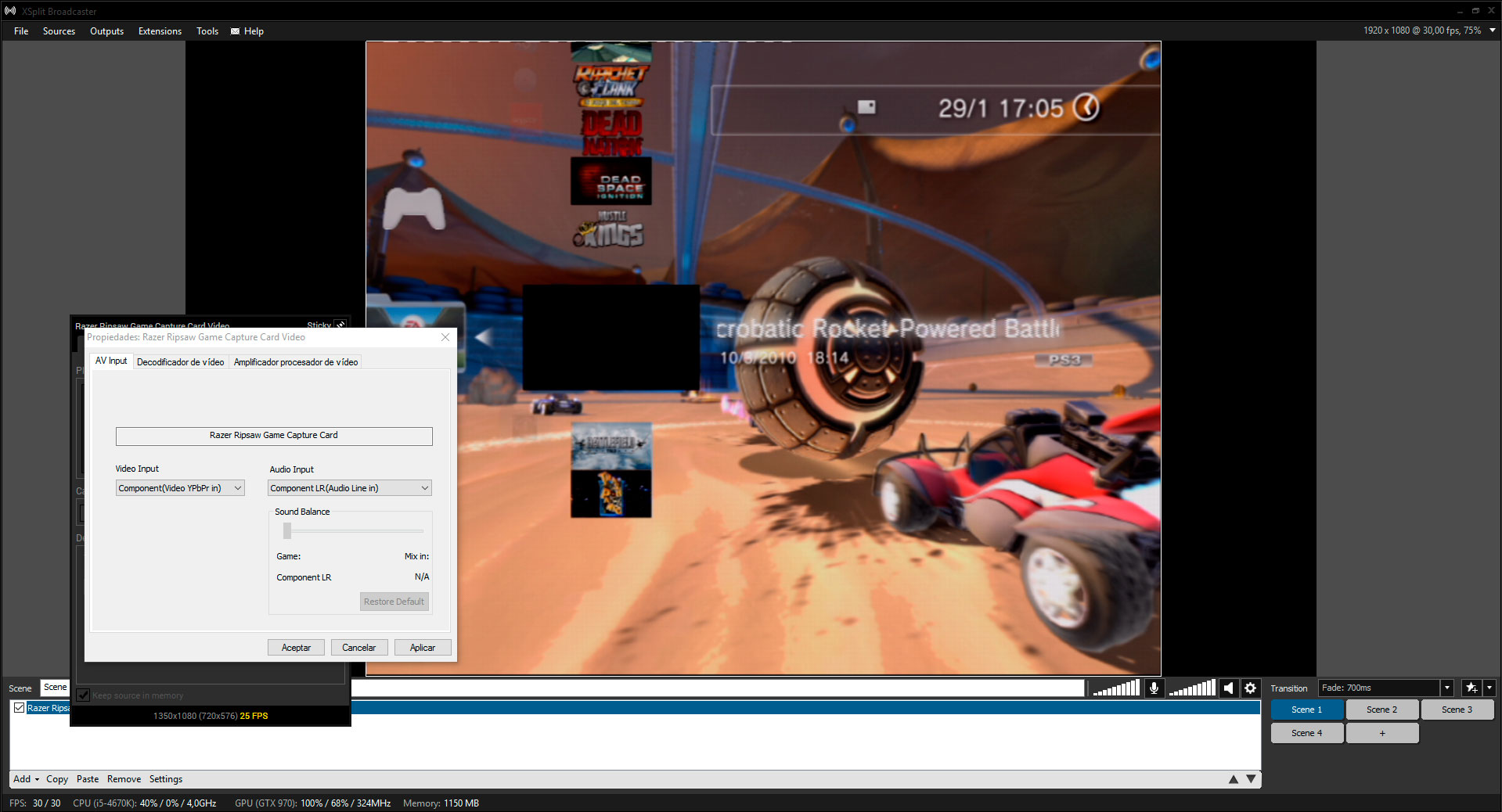Click the Fade: 700ms transition field
This screenshot has width=1502, height=812.
(x=1379, y=688)
